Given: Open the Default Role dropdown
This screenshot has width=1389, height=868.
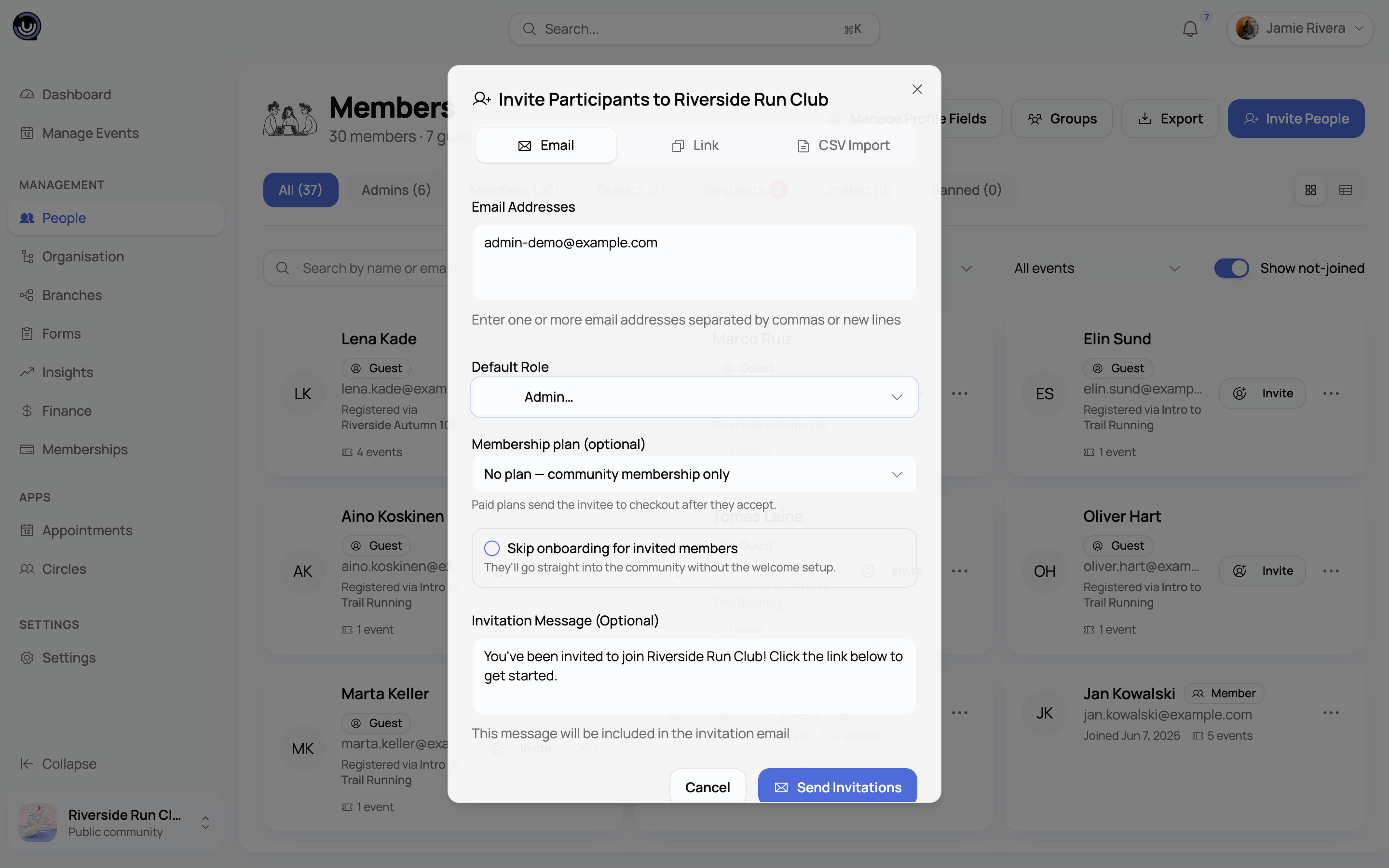Looking at the screenshot, I should coord(694,397).
